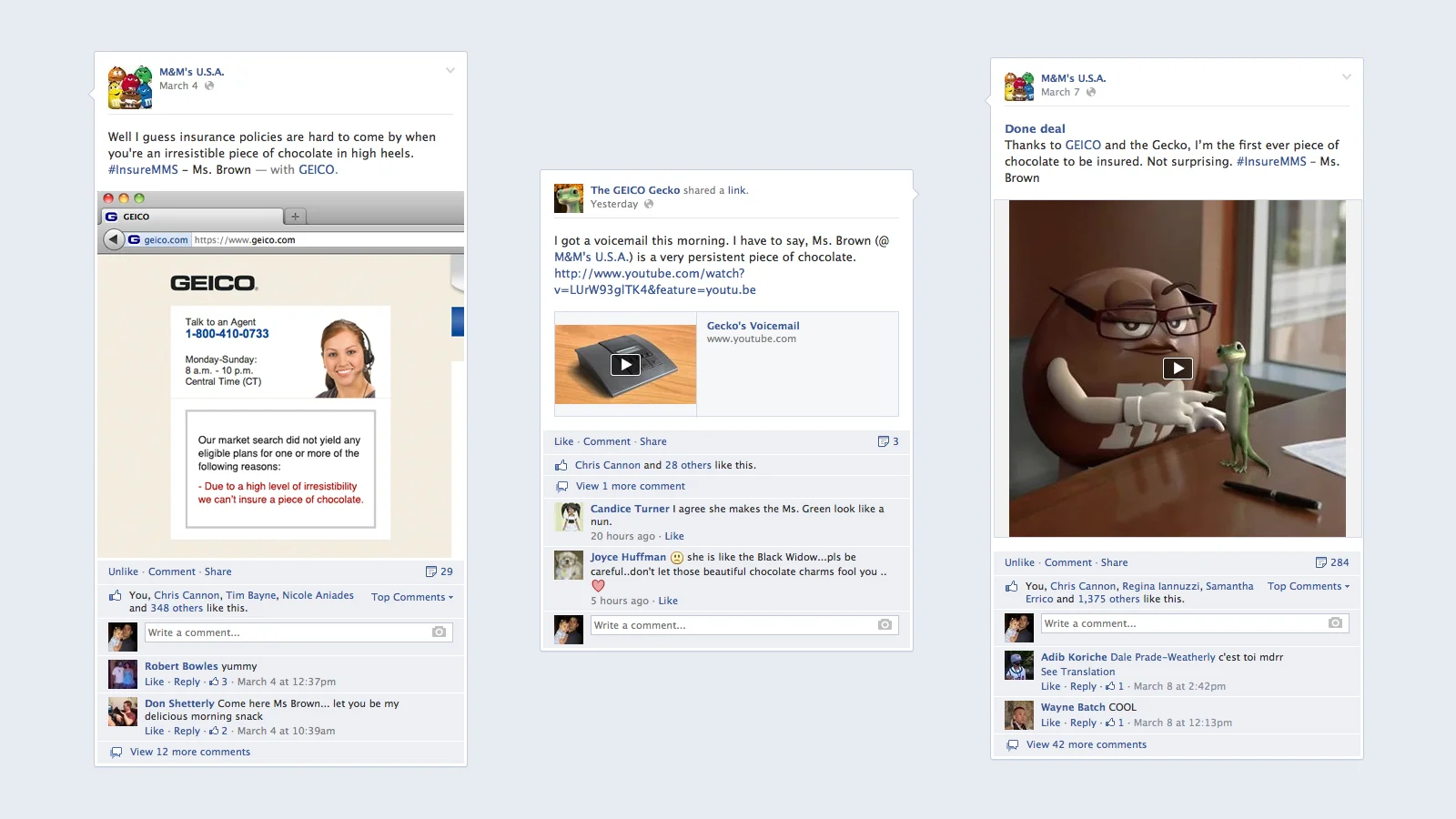This screenshot has width=1456, height=819.
Task: Expand View 42 more comments
Action: coord(1087,744)
